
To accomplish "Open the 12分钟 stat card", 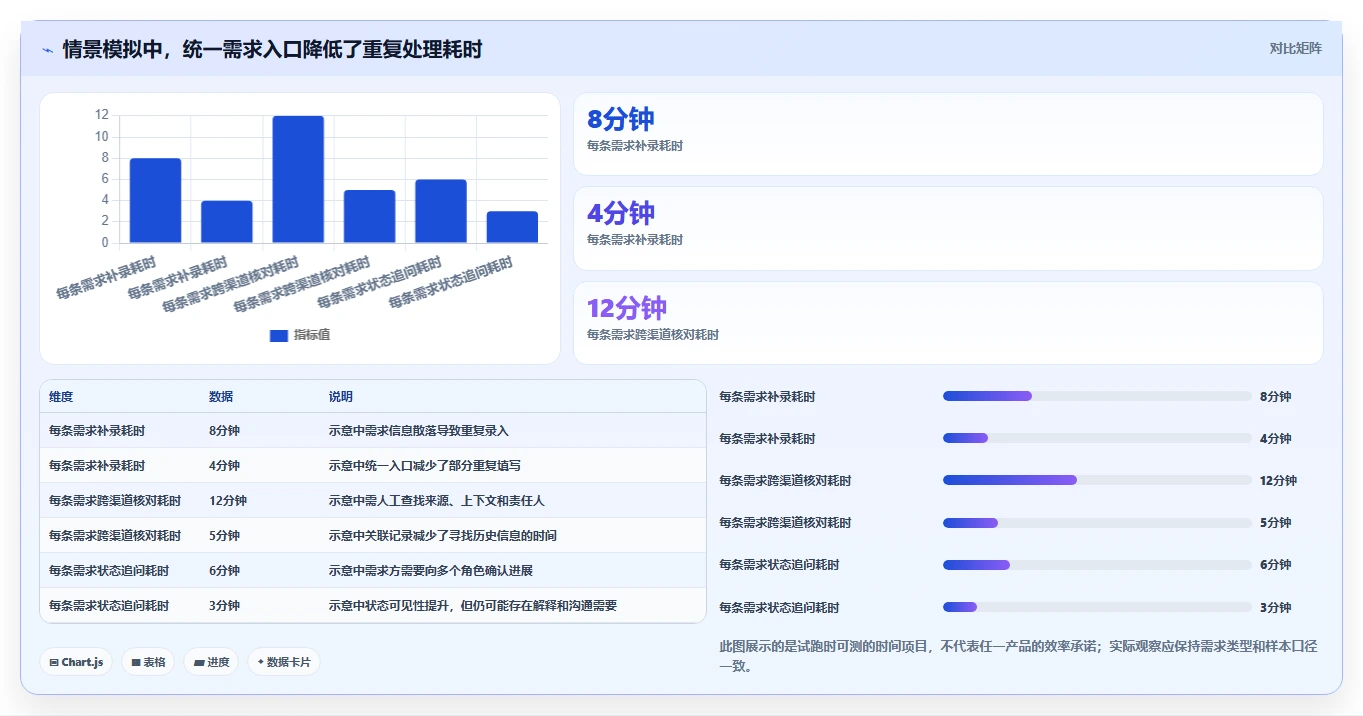I will click(x=948, y=323).
